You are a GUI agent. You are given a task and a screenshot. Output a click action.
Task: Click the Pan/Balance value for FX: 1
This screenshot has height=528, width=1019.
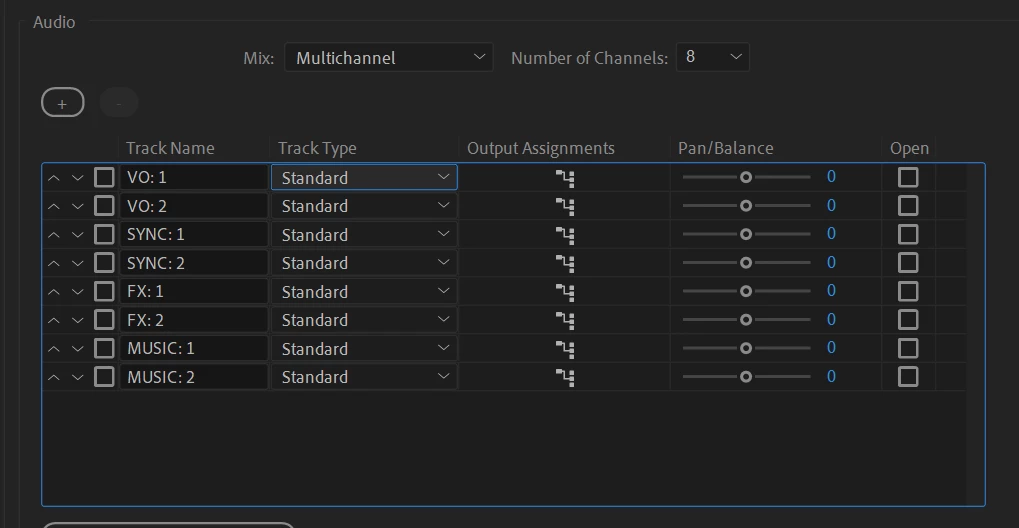[x=831, y=291]
